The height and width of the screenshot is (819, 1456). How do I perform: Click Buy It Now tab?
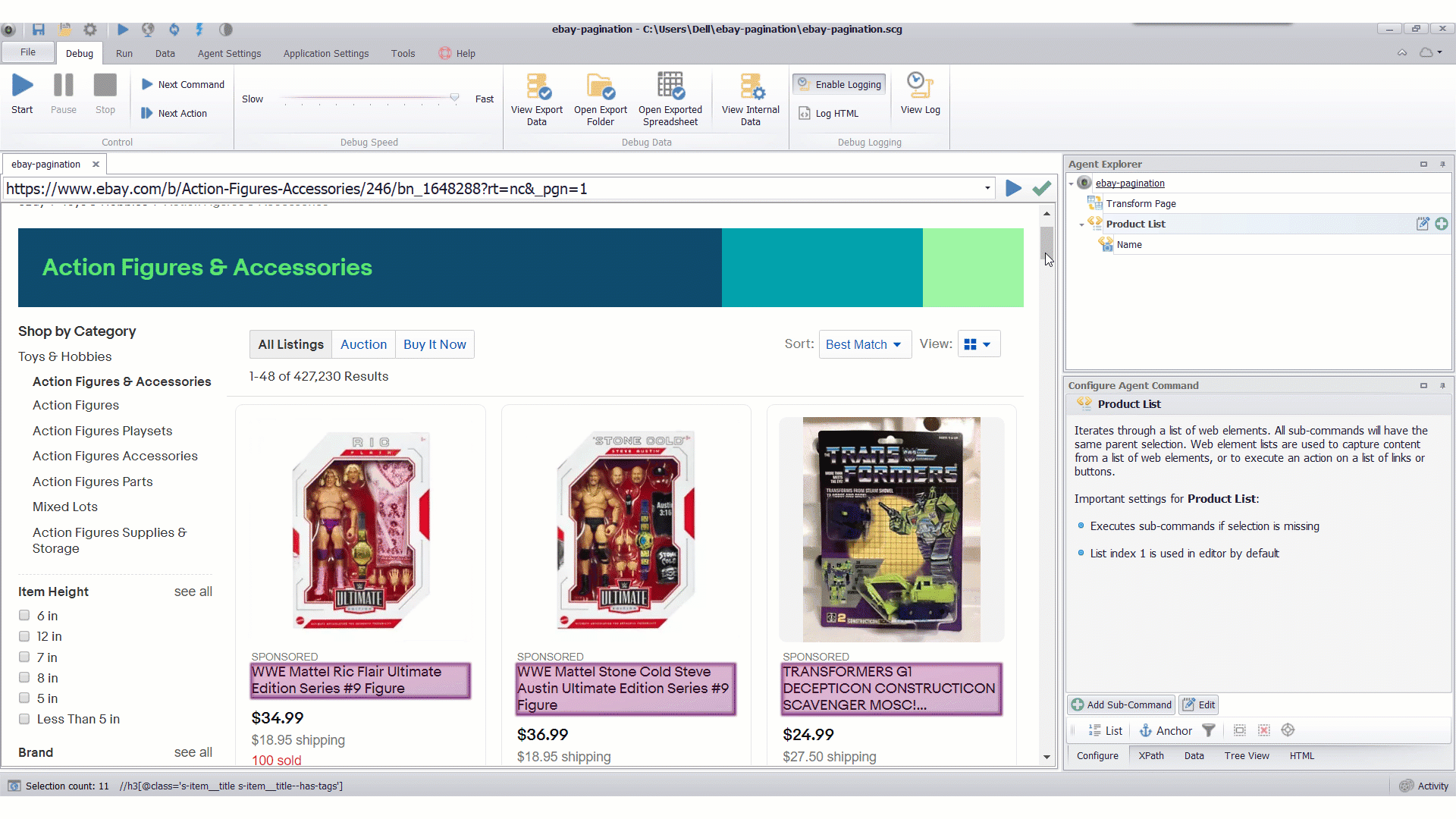coord(435,344)
